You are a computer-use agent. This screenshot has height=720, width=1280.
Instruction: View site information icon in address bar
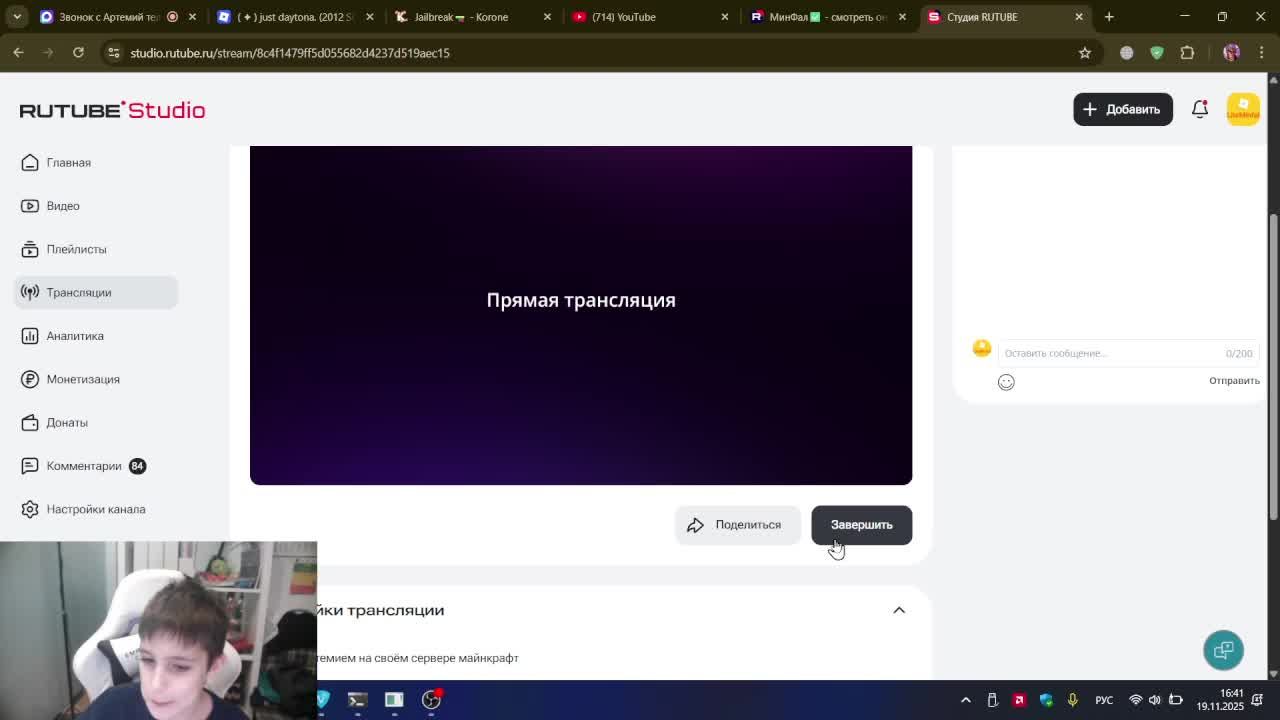(114, 53)
